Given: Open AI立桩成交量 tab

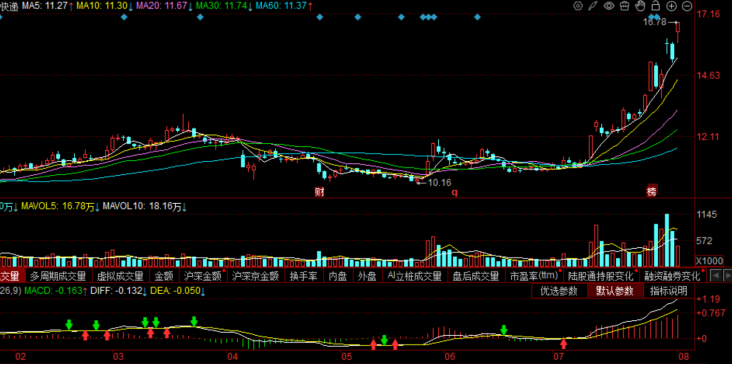Looking at the screenshot, I should 414,275.
